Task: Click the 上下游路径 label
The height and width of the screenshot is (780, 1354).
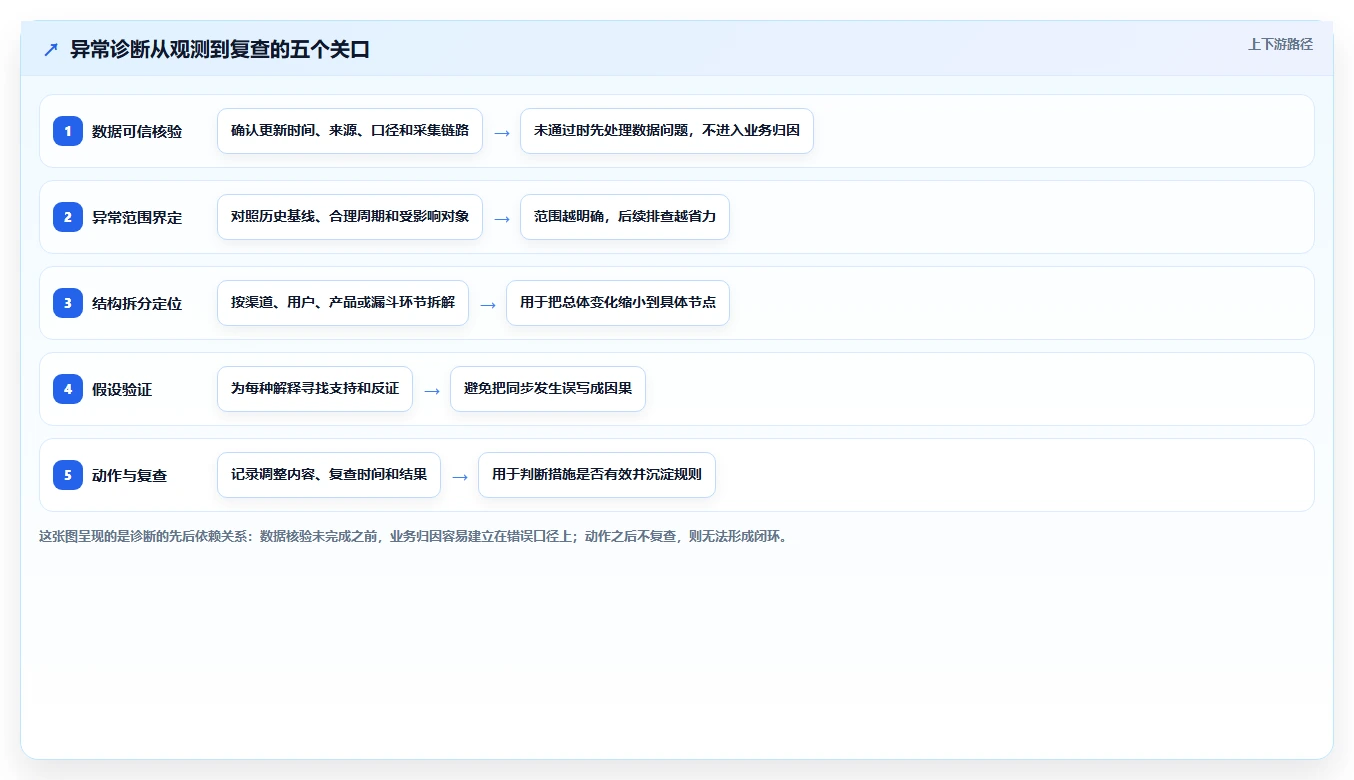Action: click(x=1280, y=44)
